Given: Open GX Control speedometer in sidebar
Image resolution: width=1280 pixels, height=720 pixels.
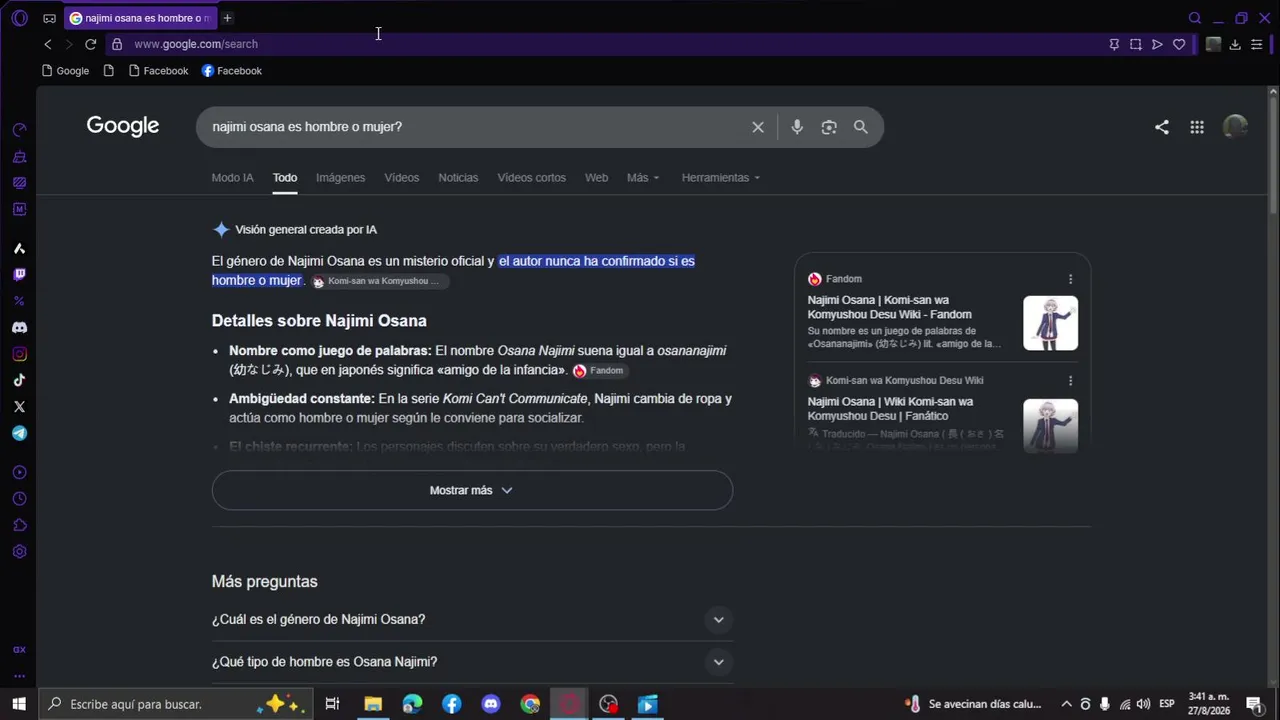Looking at the screenshot, I should point(19,130).
